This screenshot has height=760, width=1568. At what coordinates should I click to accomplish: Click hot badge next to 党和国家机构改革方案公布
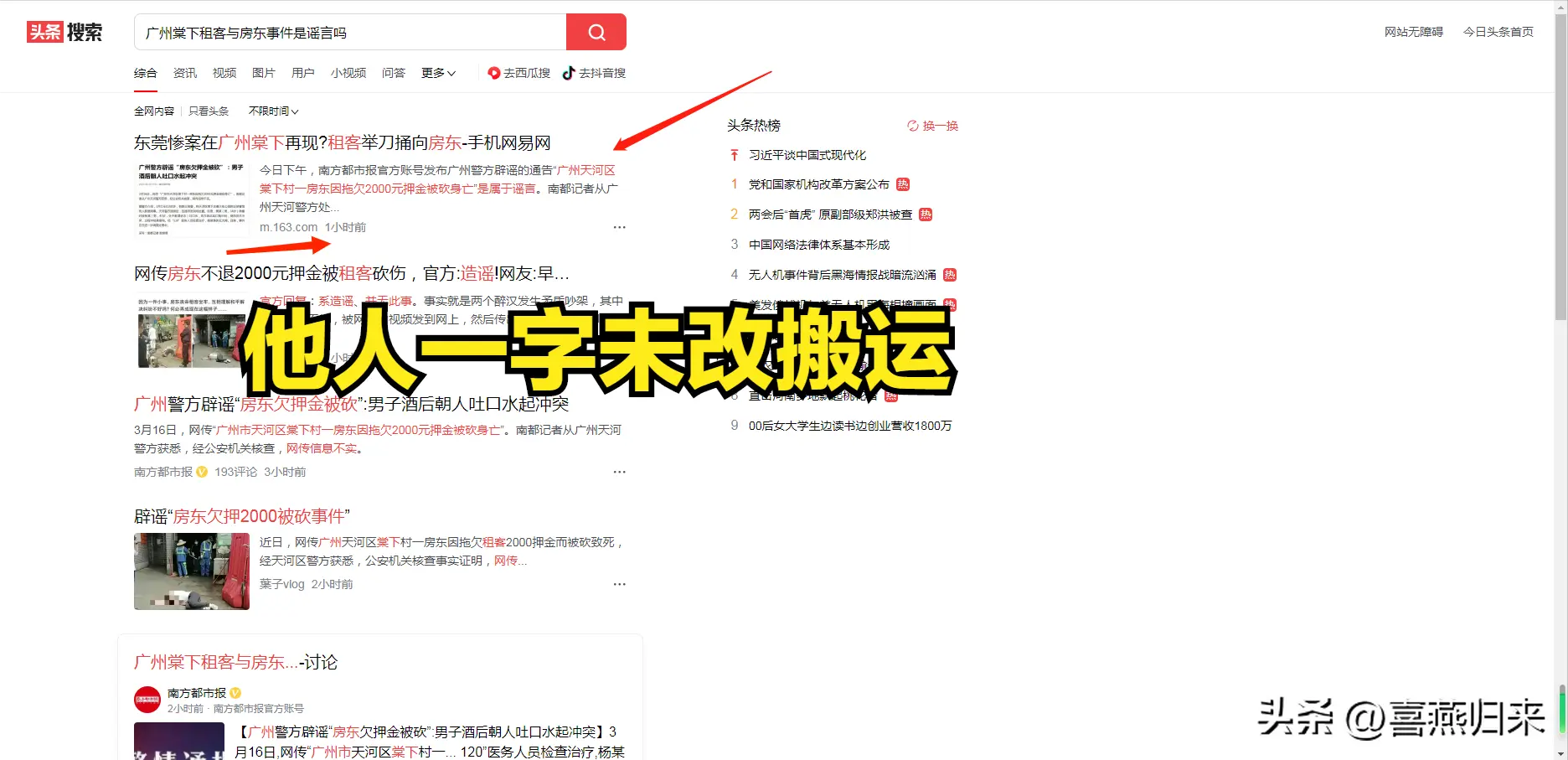click(903, 184)
